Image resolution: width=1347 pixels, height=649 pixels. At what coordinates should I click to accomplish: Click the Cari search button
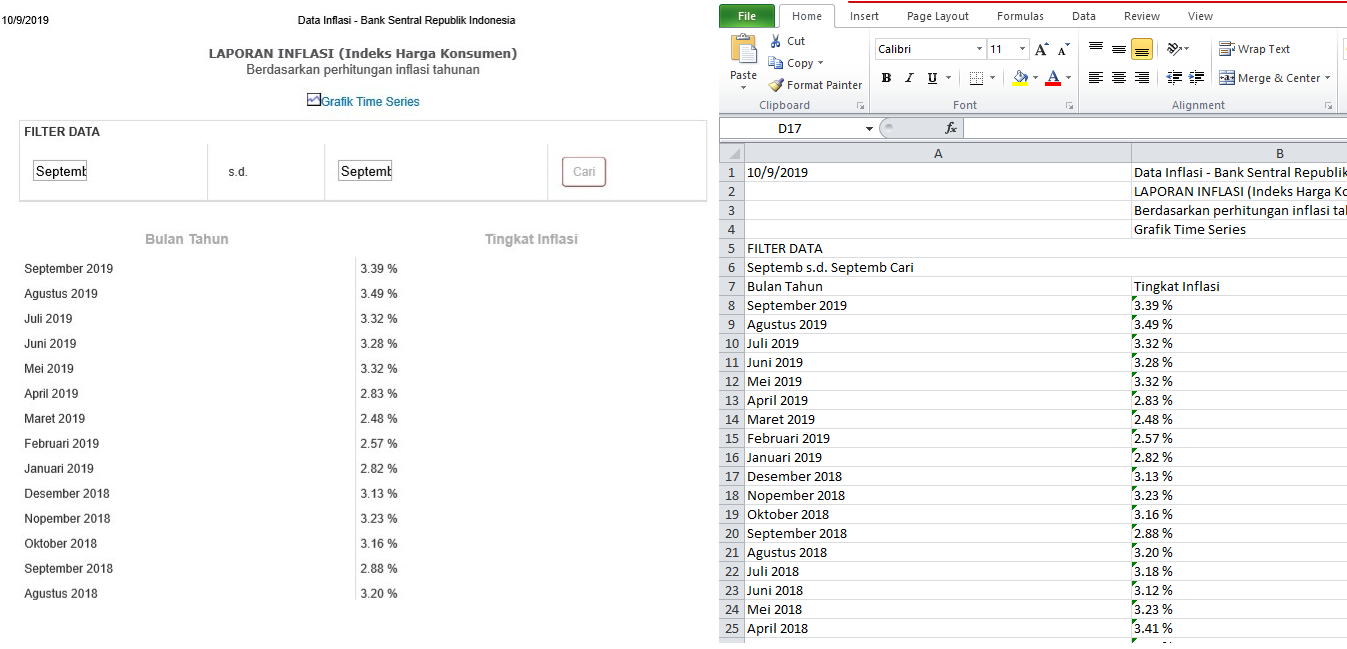(583, 171)
